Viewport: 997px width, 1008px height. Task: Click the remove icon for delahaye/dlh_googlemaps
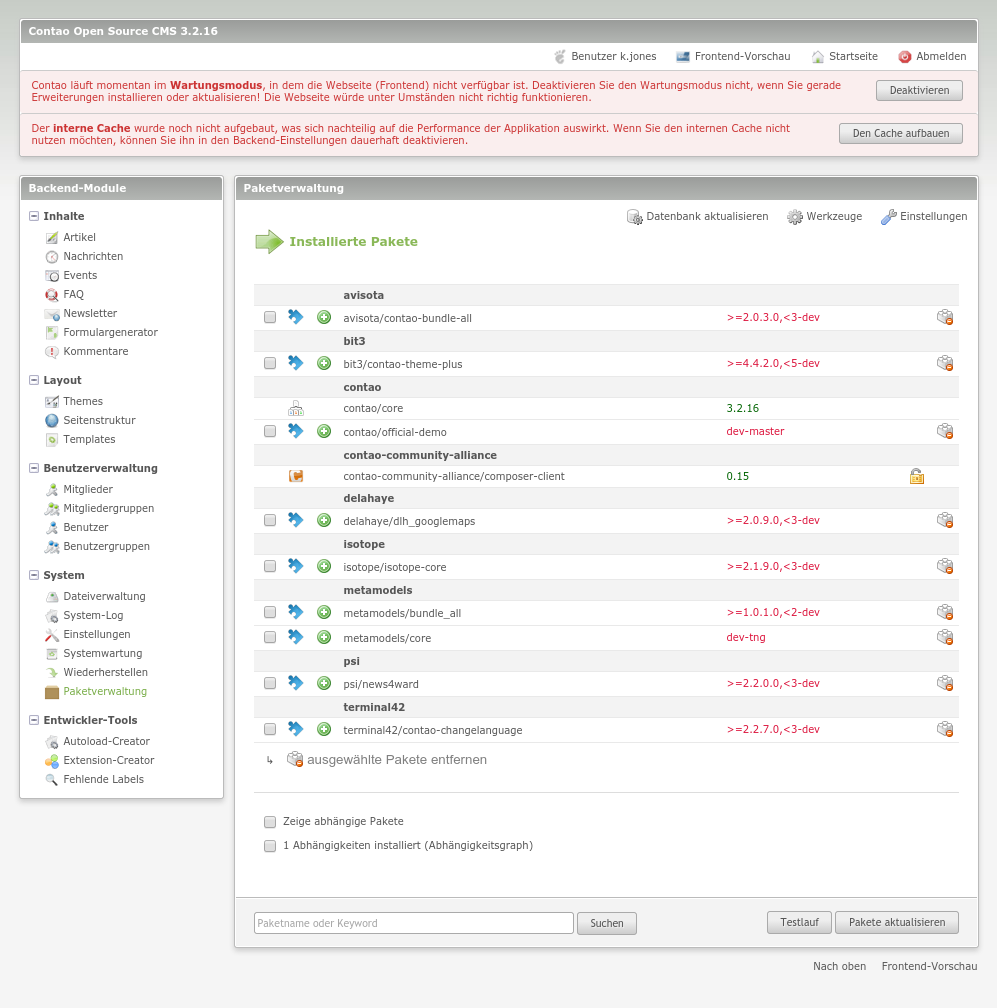944,520
